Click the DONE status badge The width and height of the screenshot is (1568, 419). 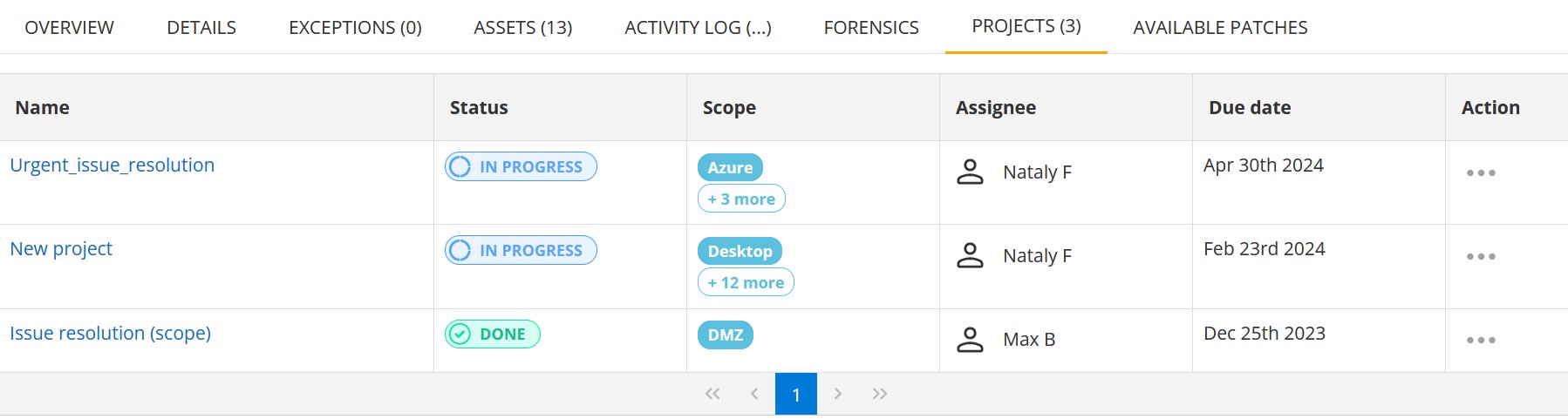[493, 335]
